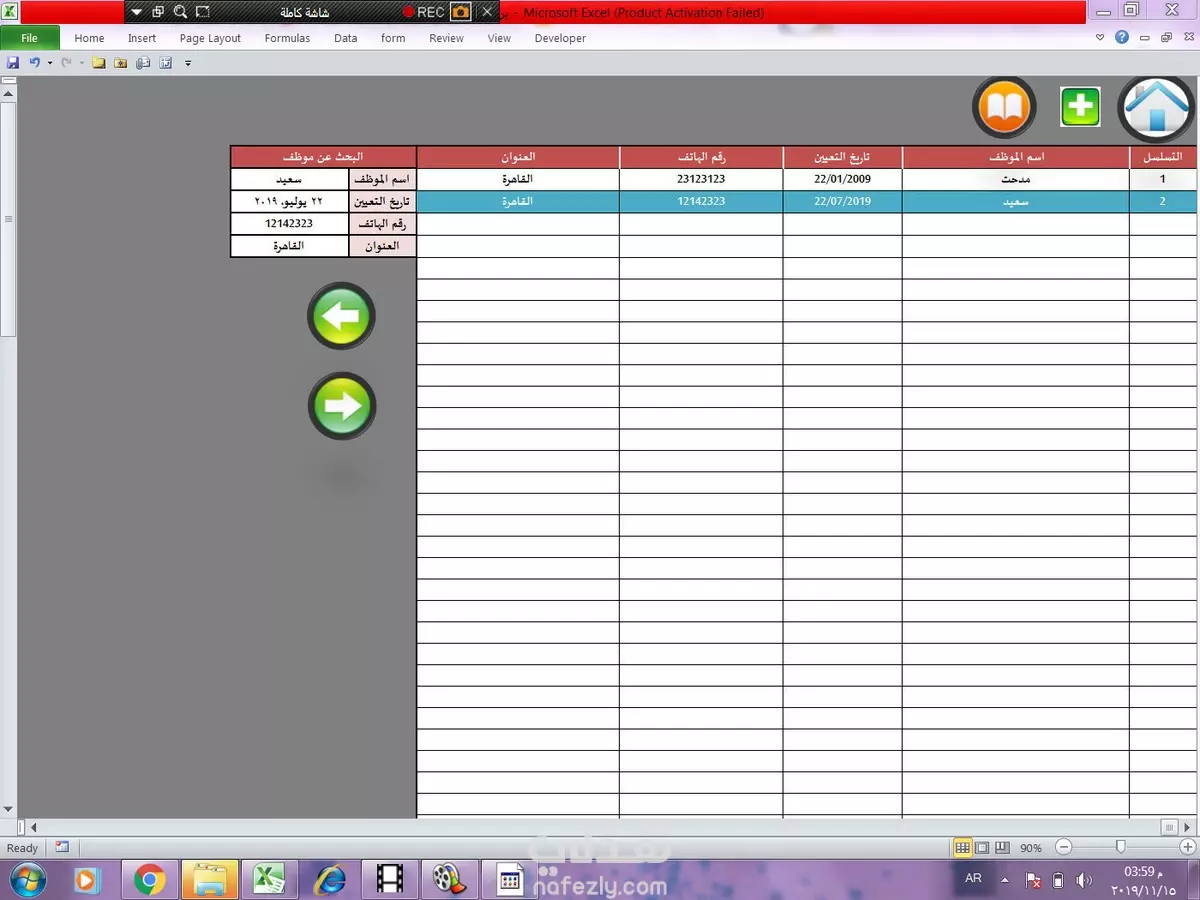Switch to the Home ribbon tab
The image size is (1200, 900).
(x=89, y=38)
